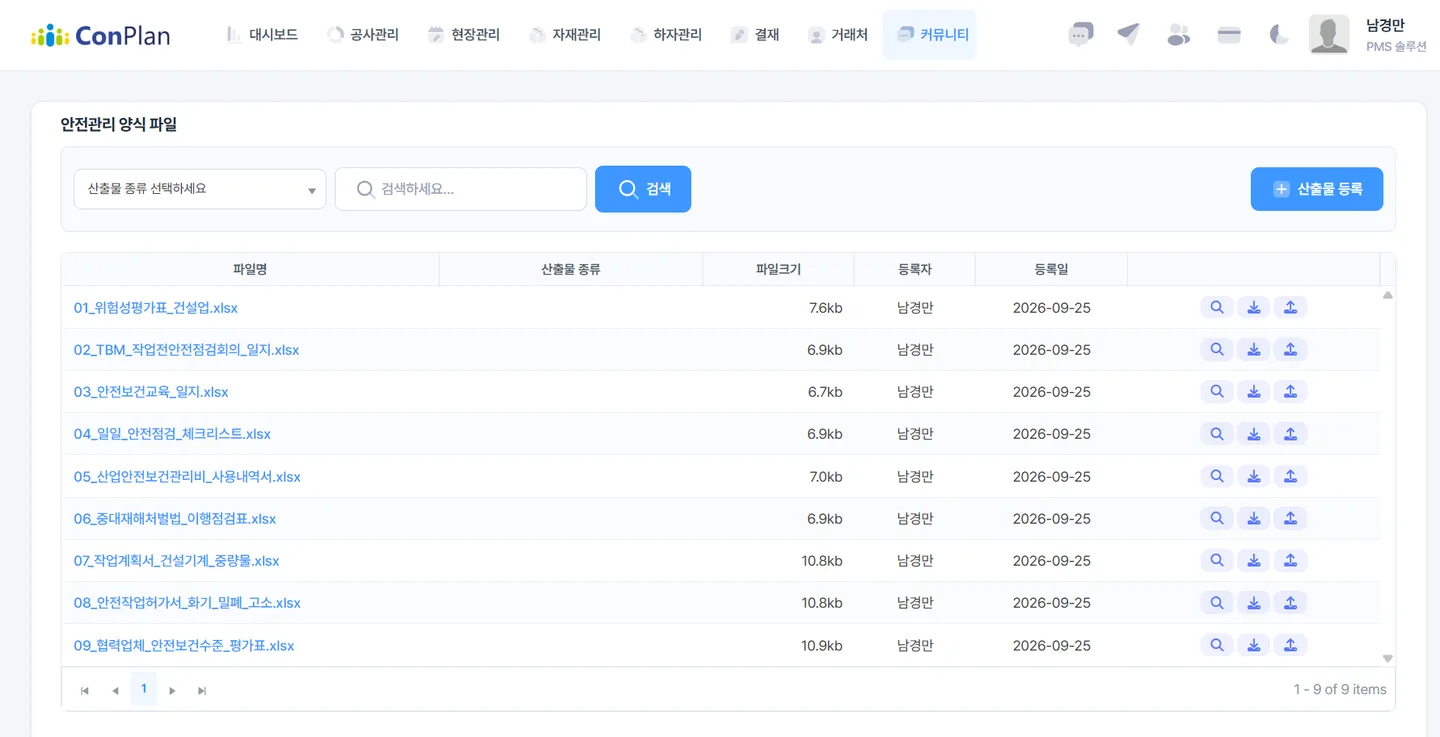Open the 현장관리 menu

pos(464,35)
